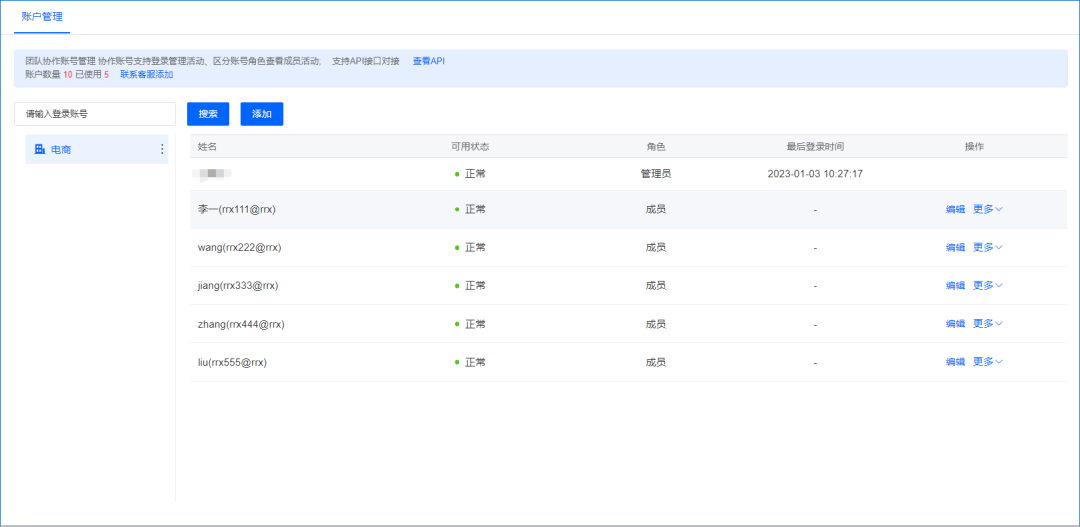Click the login time 2023-01-03 10:27:17

(x=815, y=174)
